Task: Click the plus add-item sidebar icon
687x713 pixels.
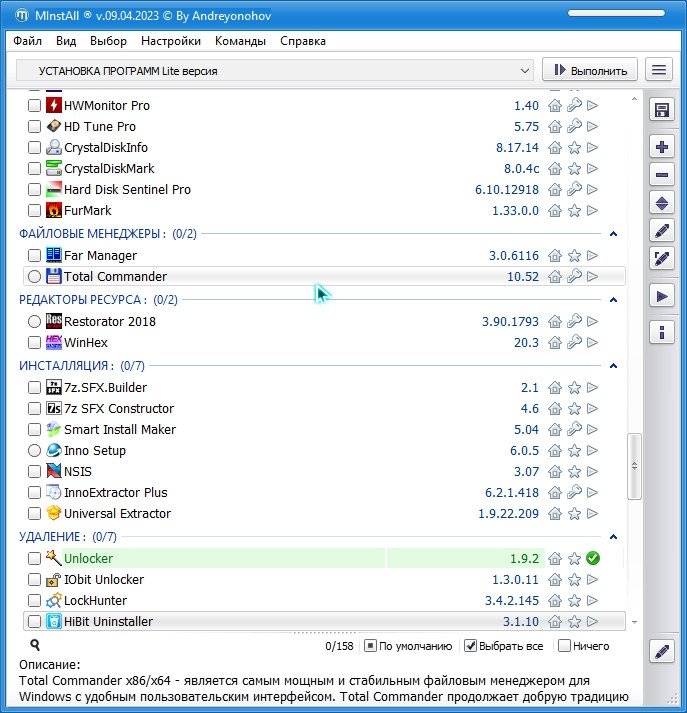Action: tap(662, 147)
